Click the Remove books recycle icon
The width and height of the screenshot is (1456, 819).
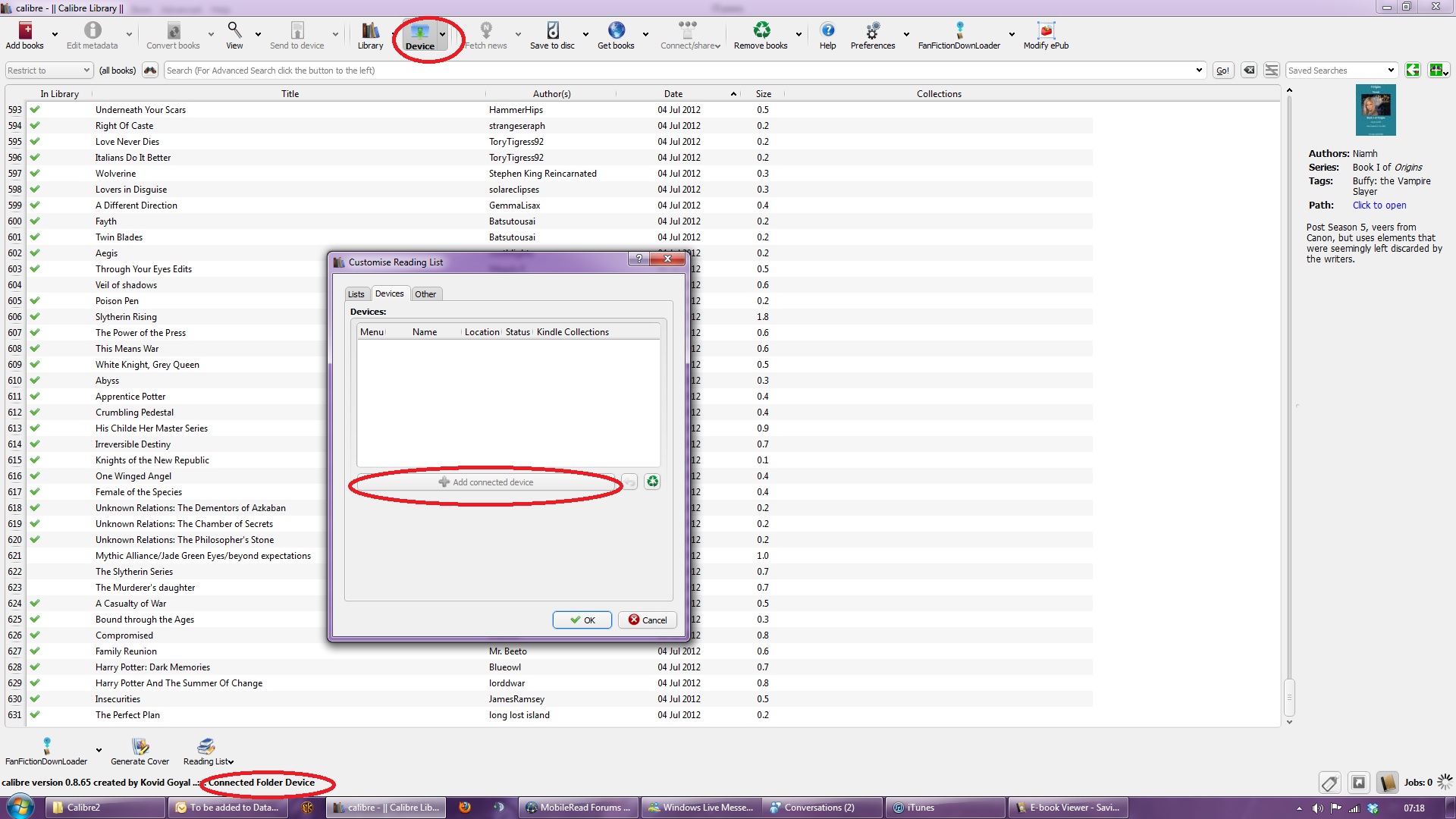761,31
